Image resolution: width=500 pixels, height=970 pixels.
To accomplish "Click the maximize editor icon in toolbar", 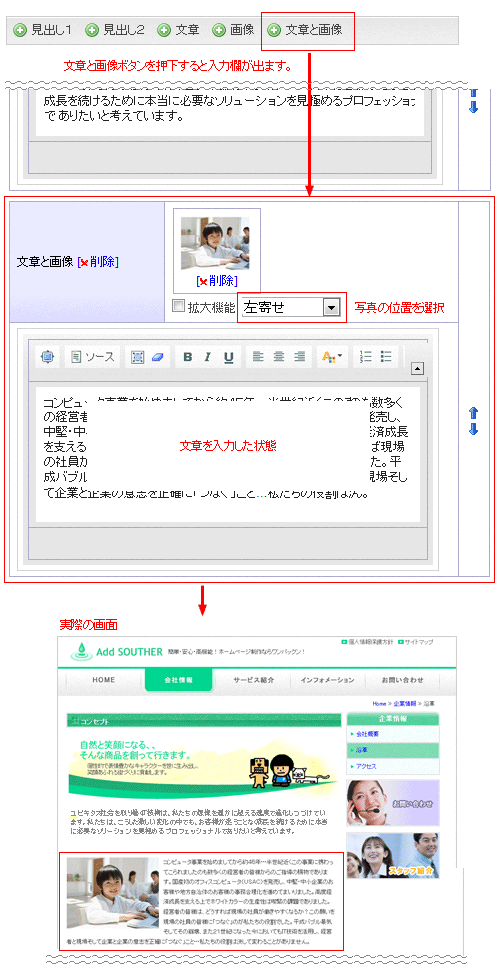I will coord(48,356).
